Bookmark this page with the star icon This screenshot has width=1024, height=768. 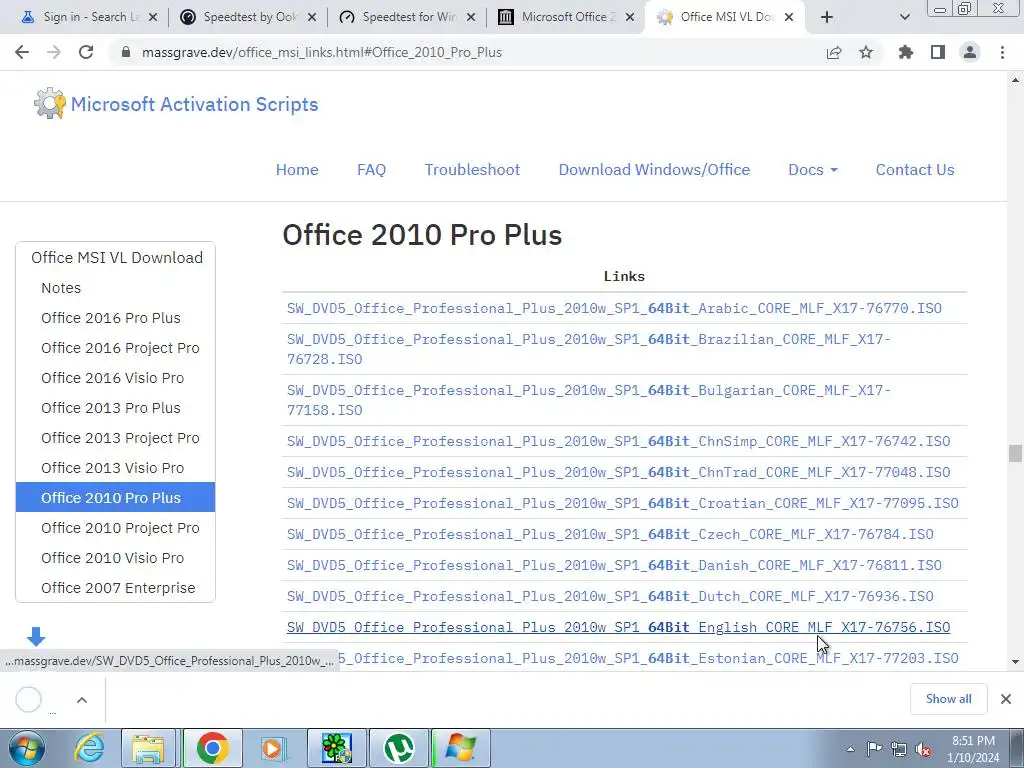click(866, 52)
